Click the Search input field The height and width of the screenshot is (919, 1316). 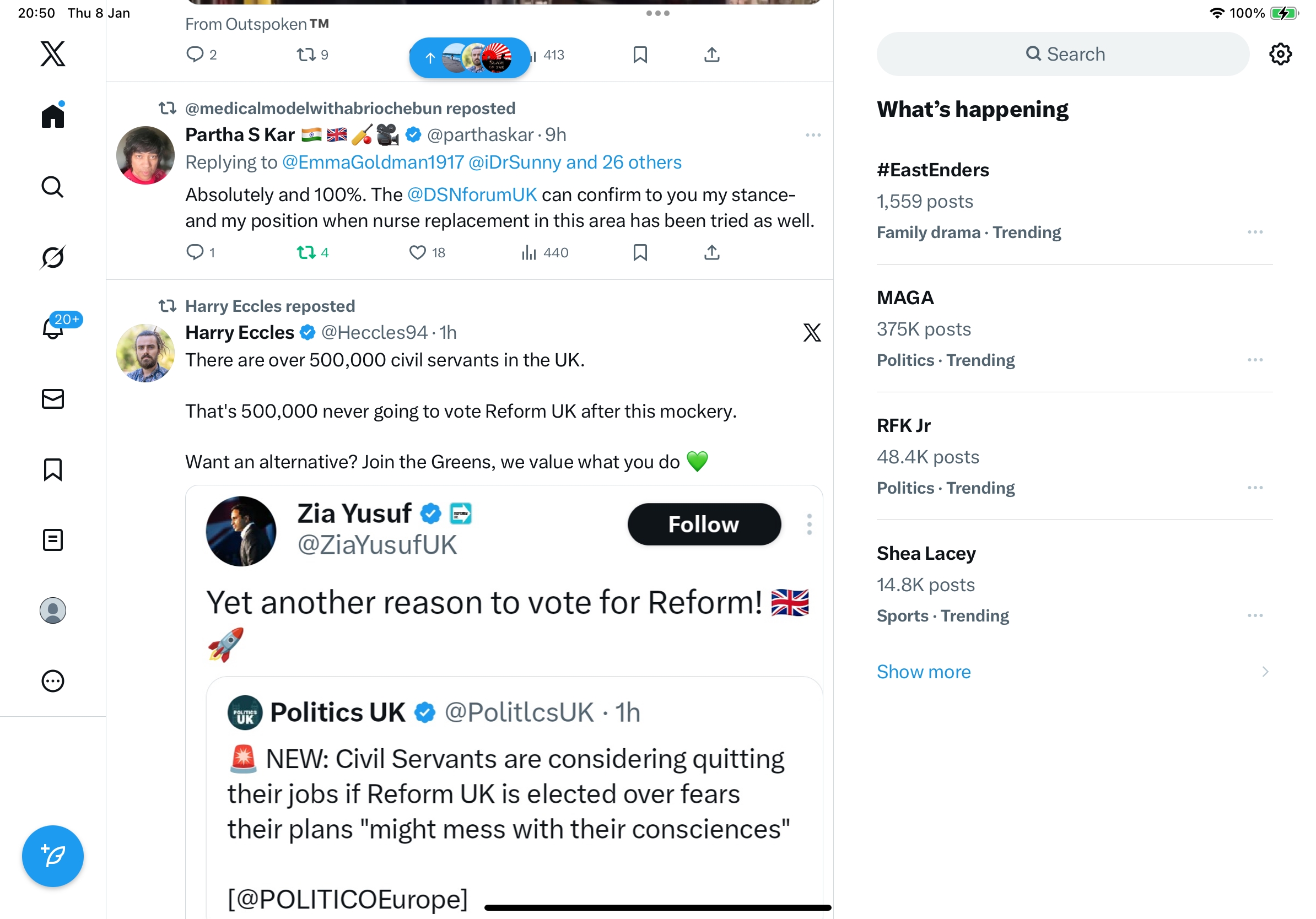point(1063,54)
